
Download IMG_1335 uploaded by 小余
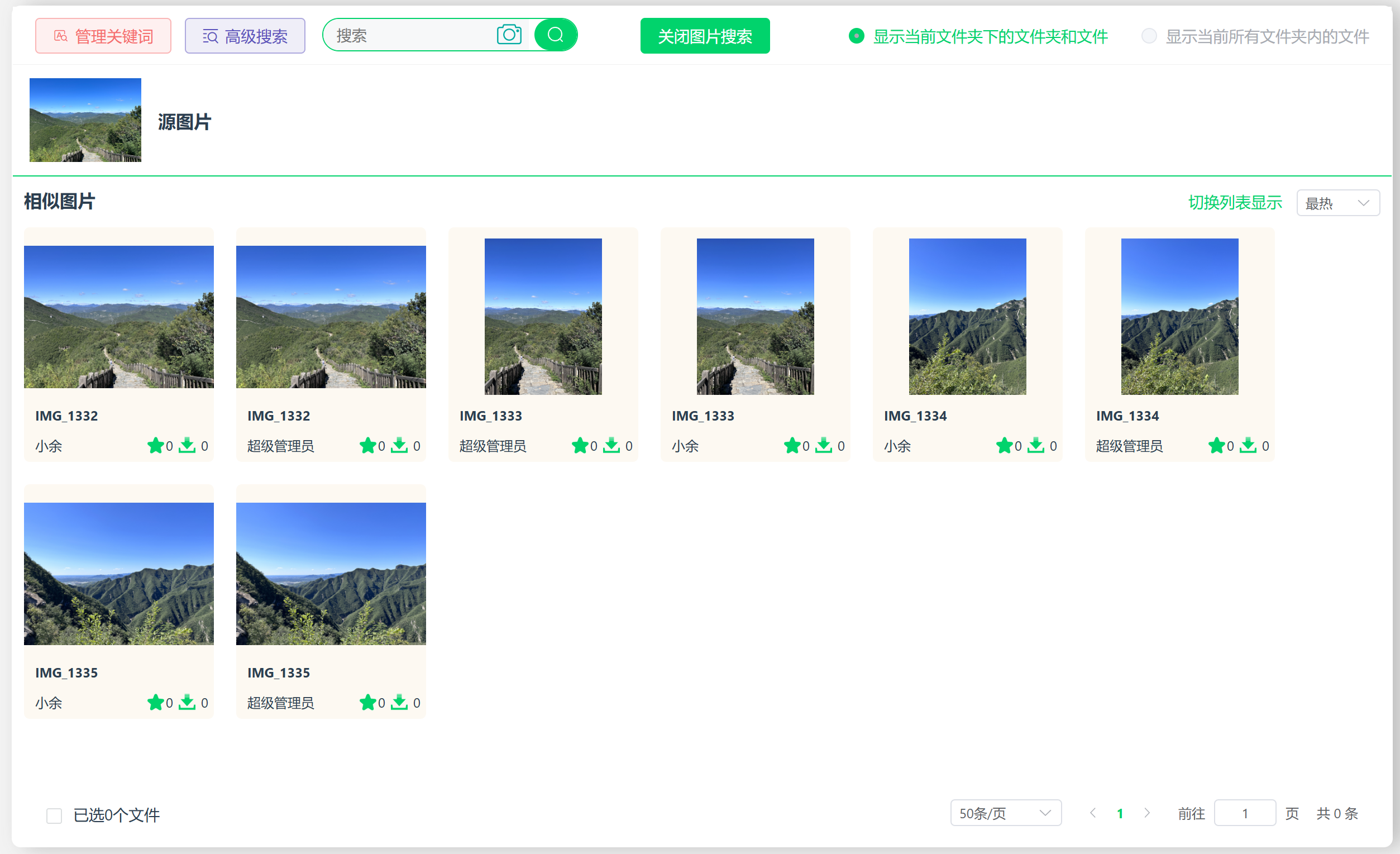187,703
